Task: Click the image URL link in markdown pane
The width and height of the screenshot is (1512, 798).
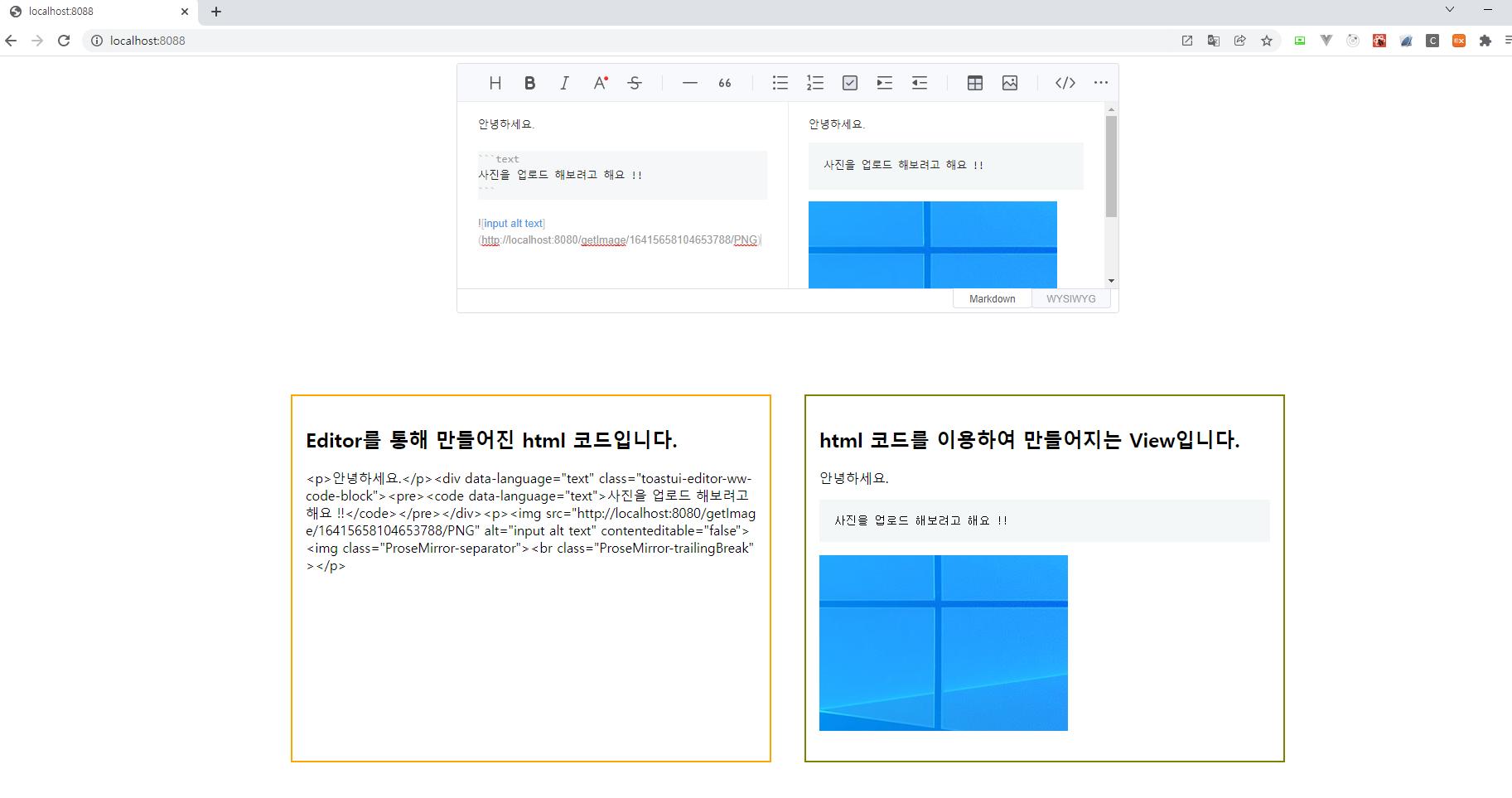Action: [x=620, y=240]
